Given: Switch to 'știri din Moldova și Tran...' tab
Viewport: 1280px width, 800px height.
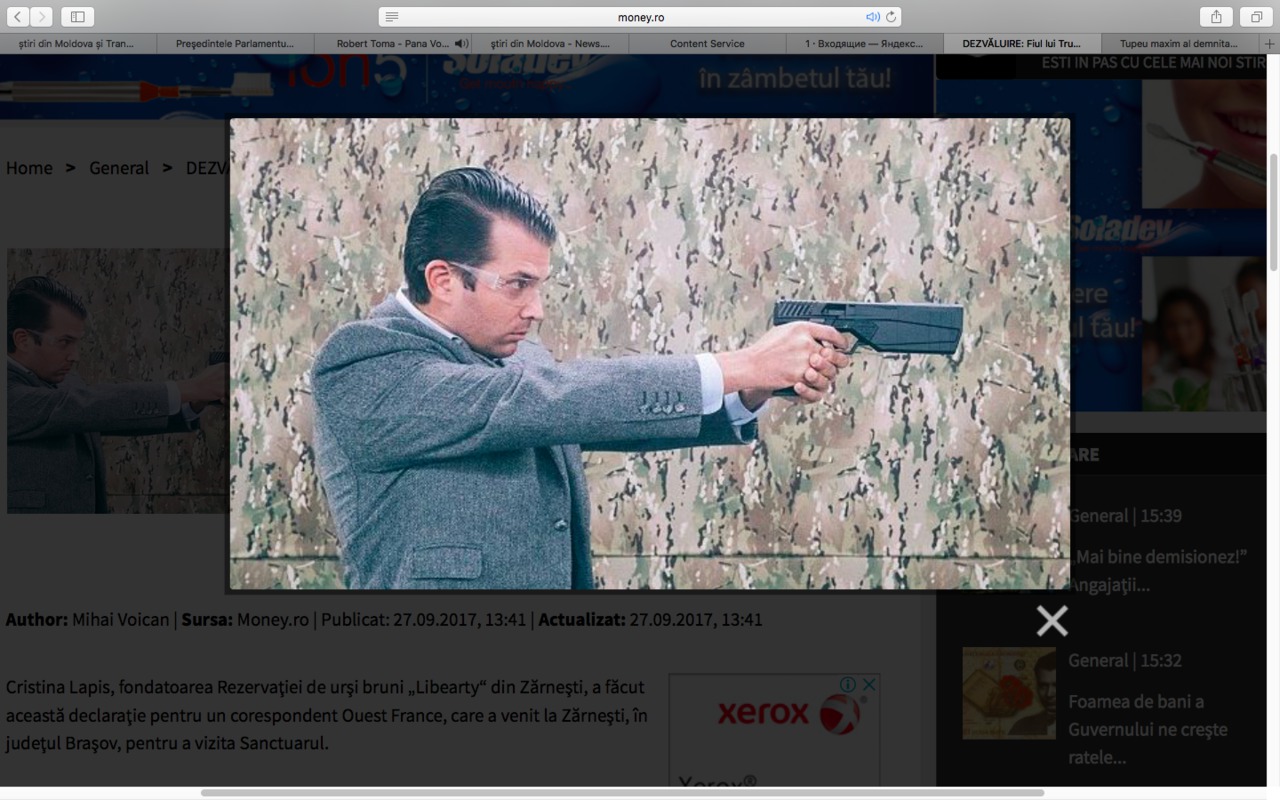Looking at the screenshot, I should [78, 44].
